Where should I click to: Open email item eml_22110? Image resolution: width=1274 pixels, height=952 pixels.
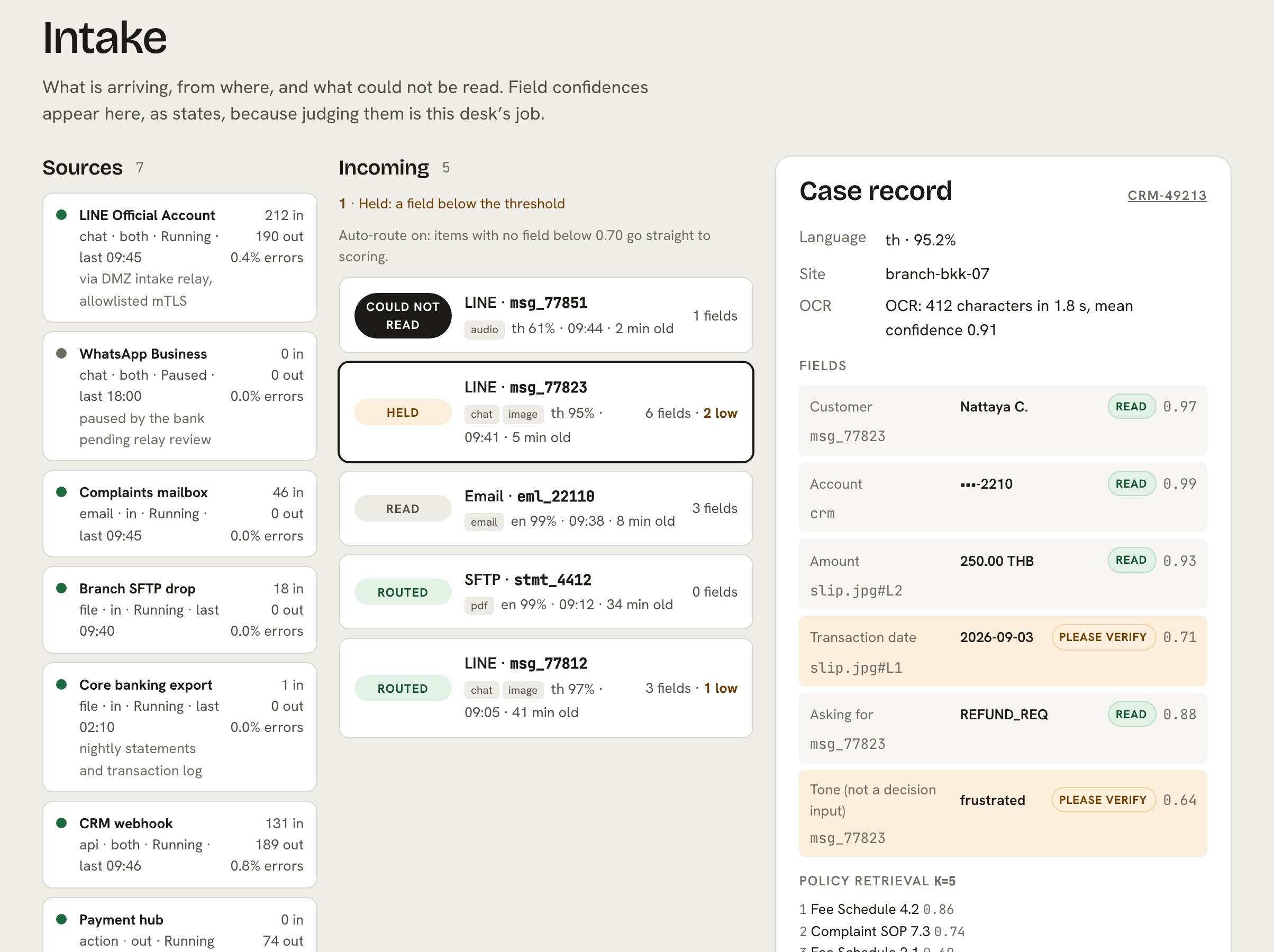545,508
